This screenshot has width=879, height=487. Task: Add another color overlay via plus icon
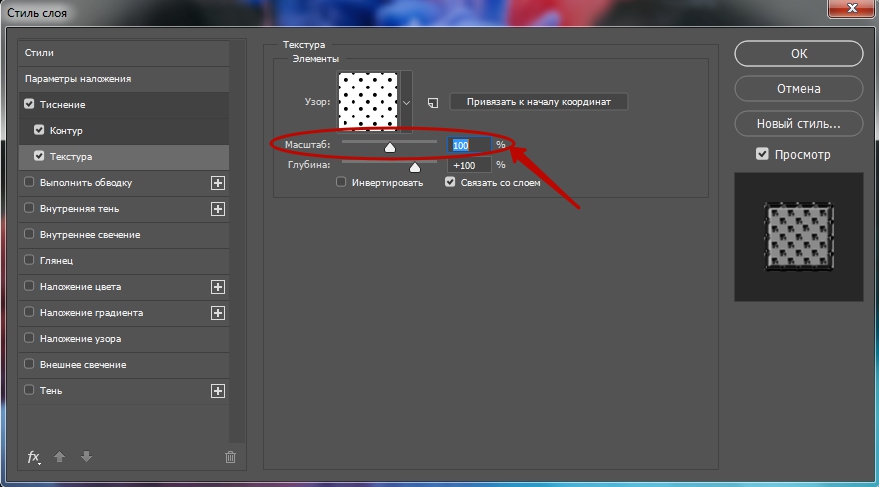[x=218, y=287]
